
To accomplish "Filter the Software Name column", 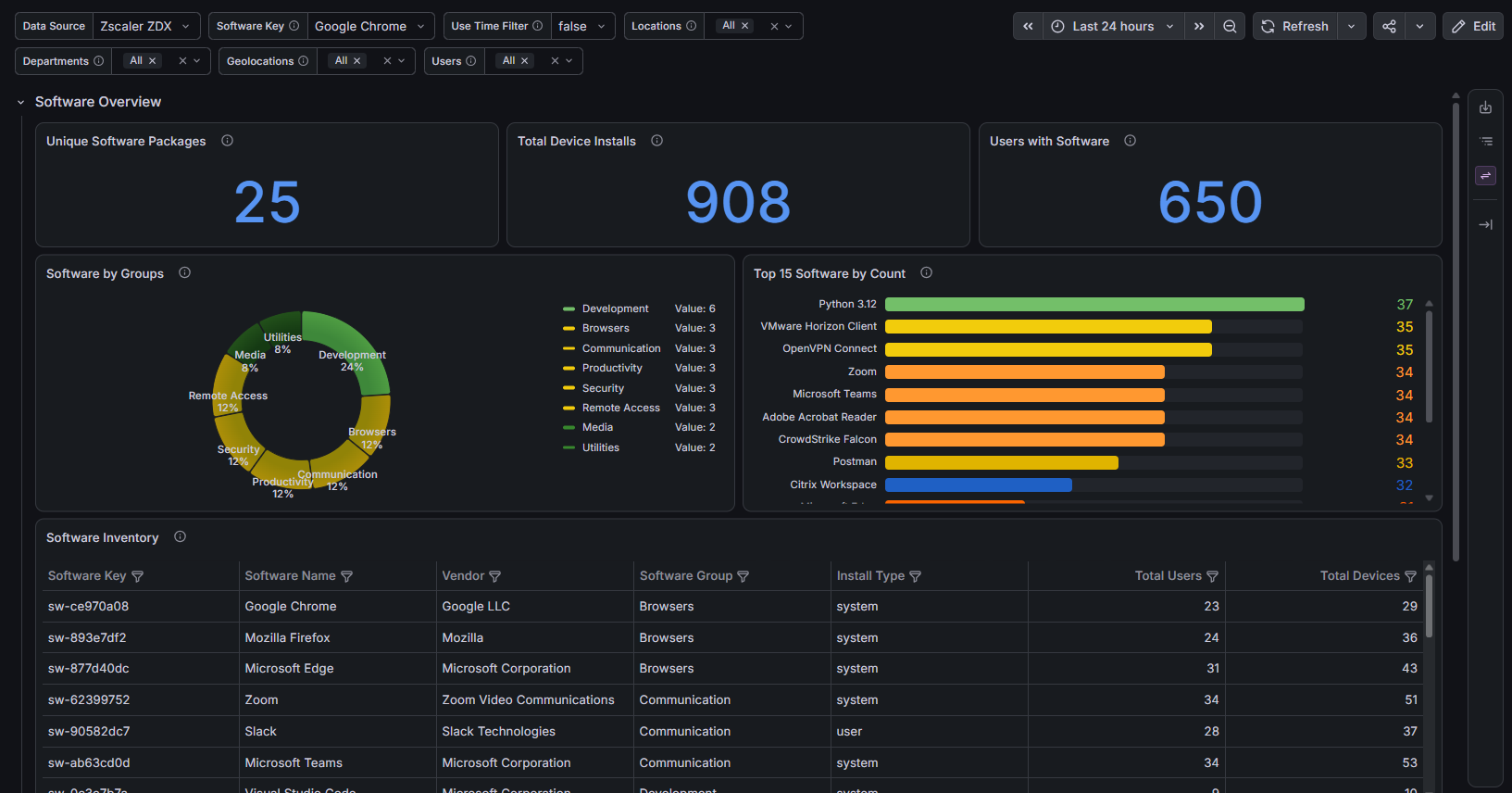I will tap(347, 576).
